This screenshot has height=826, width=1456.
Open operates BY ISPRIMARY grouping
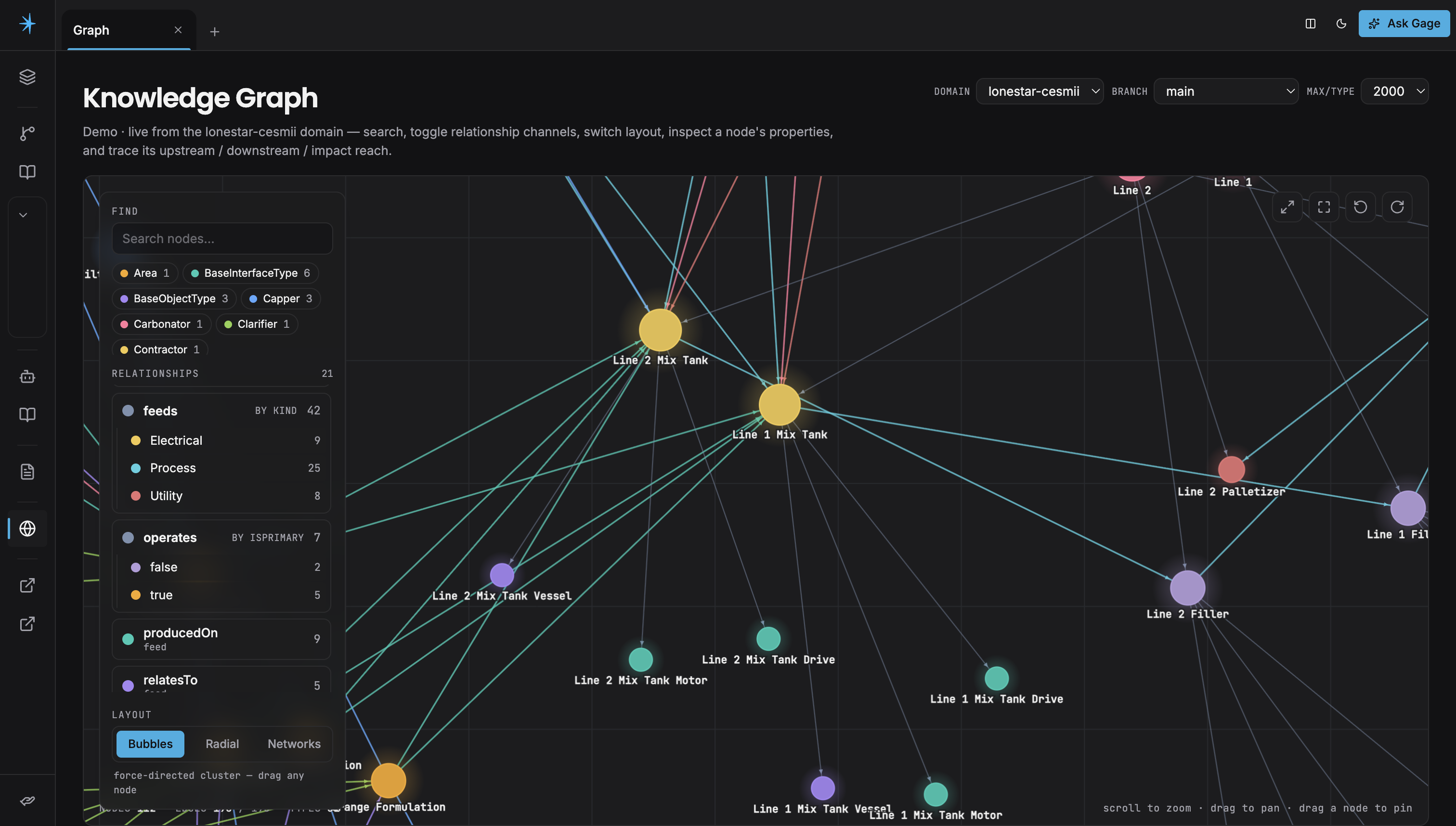[x=268, y=537]
